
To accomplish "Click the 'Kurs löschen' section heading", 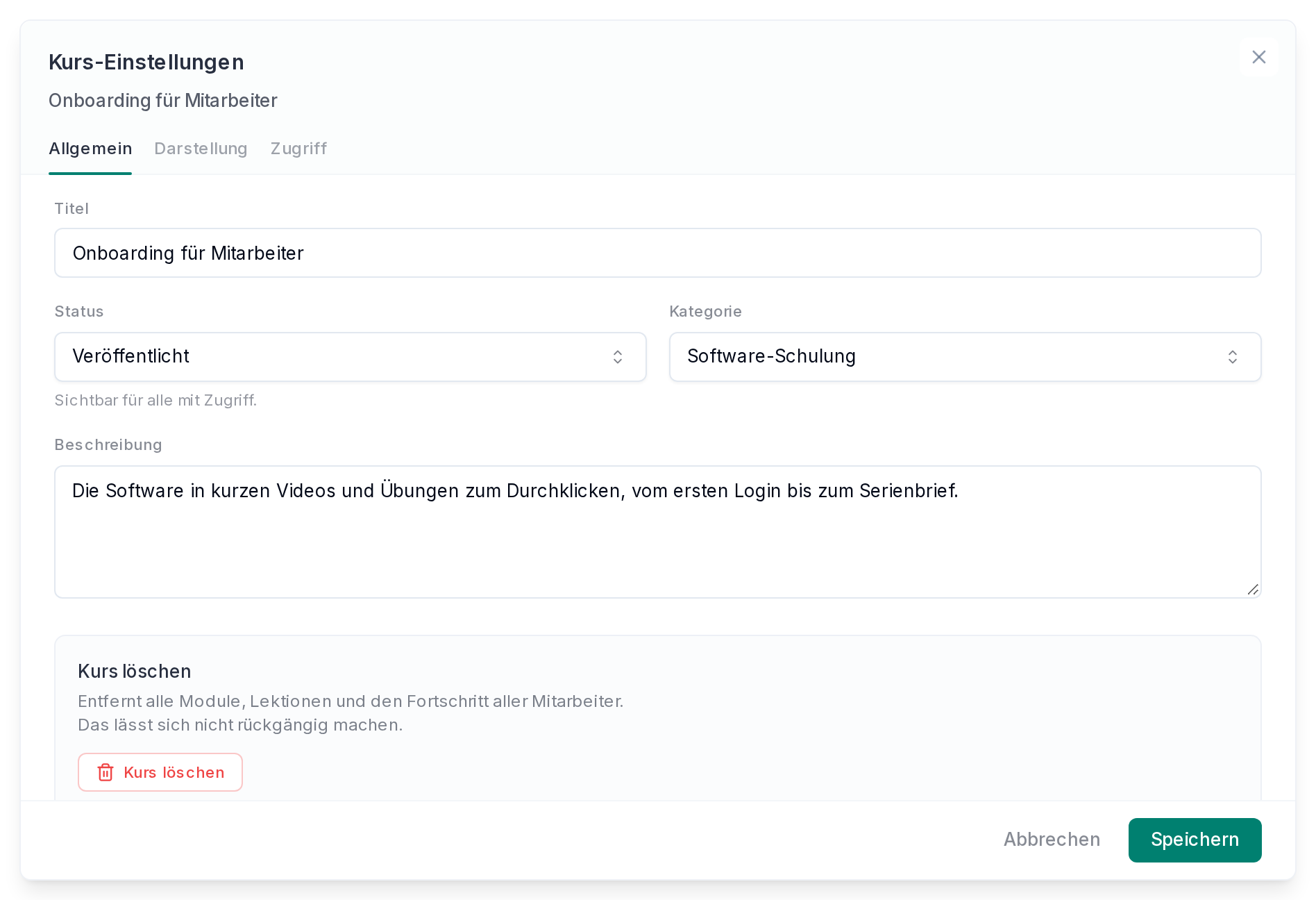I will pyautogui.click(x=135, y=672).
